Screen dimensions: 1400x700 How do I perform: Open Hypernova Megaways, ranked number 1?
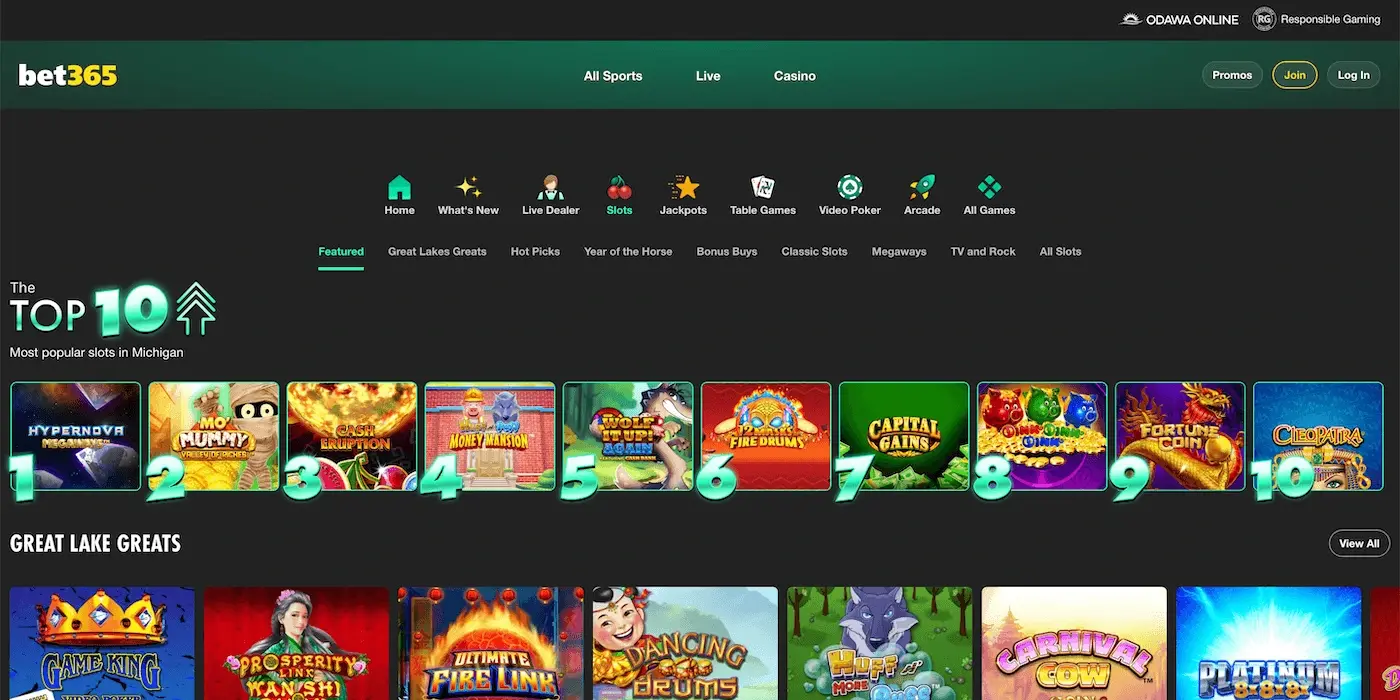click(76, 436)
